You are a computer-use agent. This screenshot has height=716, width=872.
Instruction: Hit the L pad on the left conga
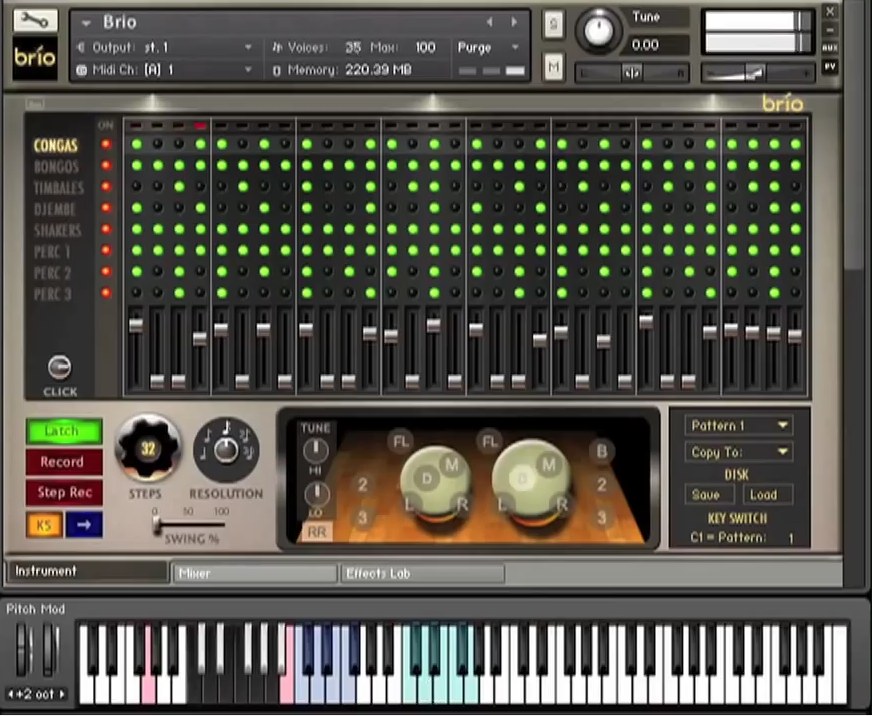(409, 504)
